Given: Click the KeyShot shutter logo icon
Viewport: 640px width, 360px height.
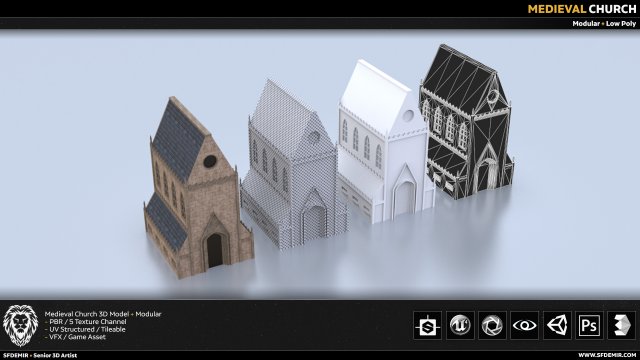Looking at the screenshot, I should tap(492, 325).
